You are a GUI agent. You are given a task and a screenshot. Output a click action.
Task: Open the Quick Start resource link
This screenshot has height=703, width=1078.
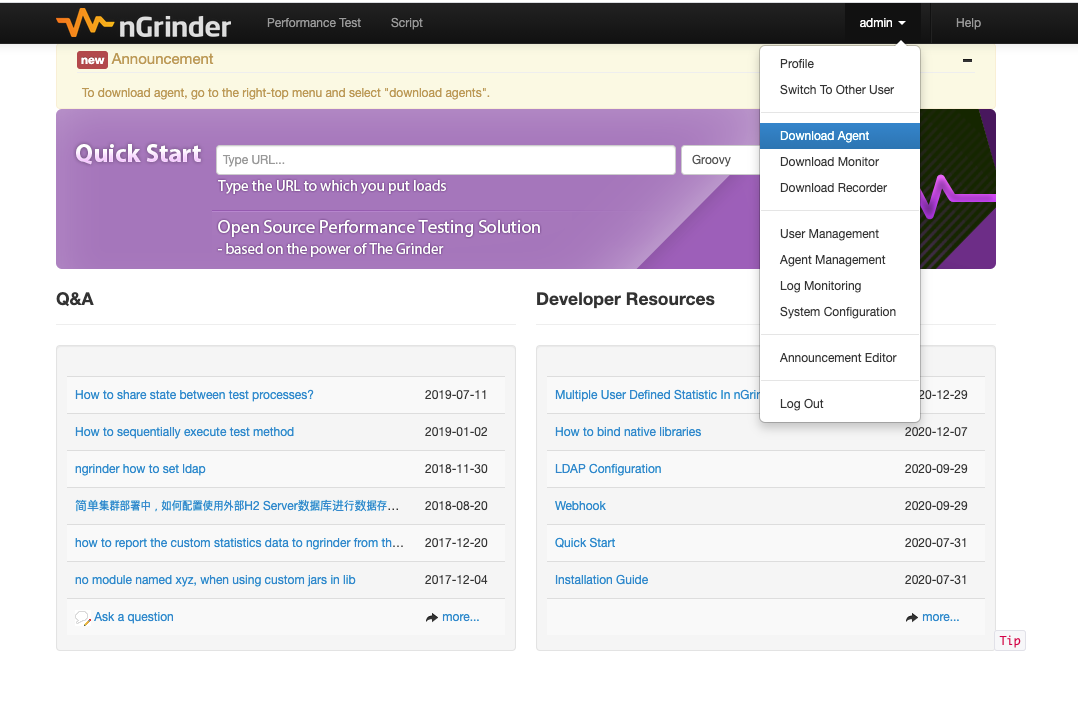click(x=585, y=544)
